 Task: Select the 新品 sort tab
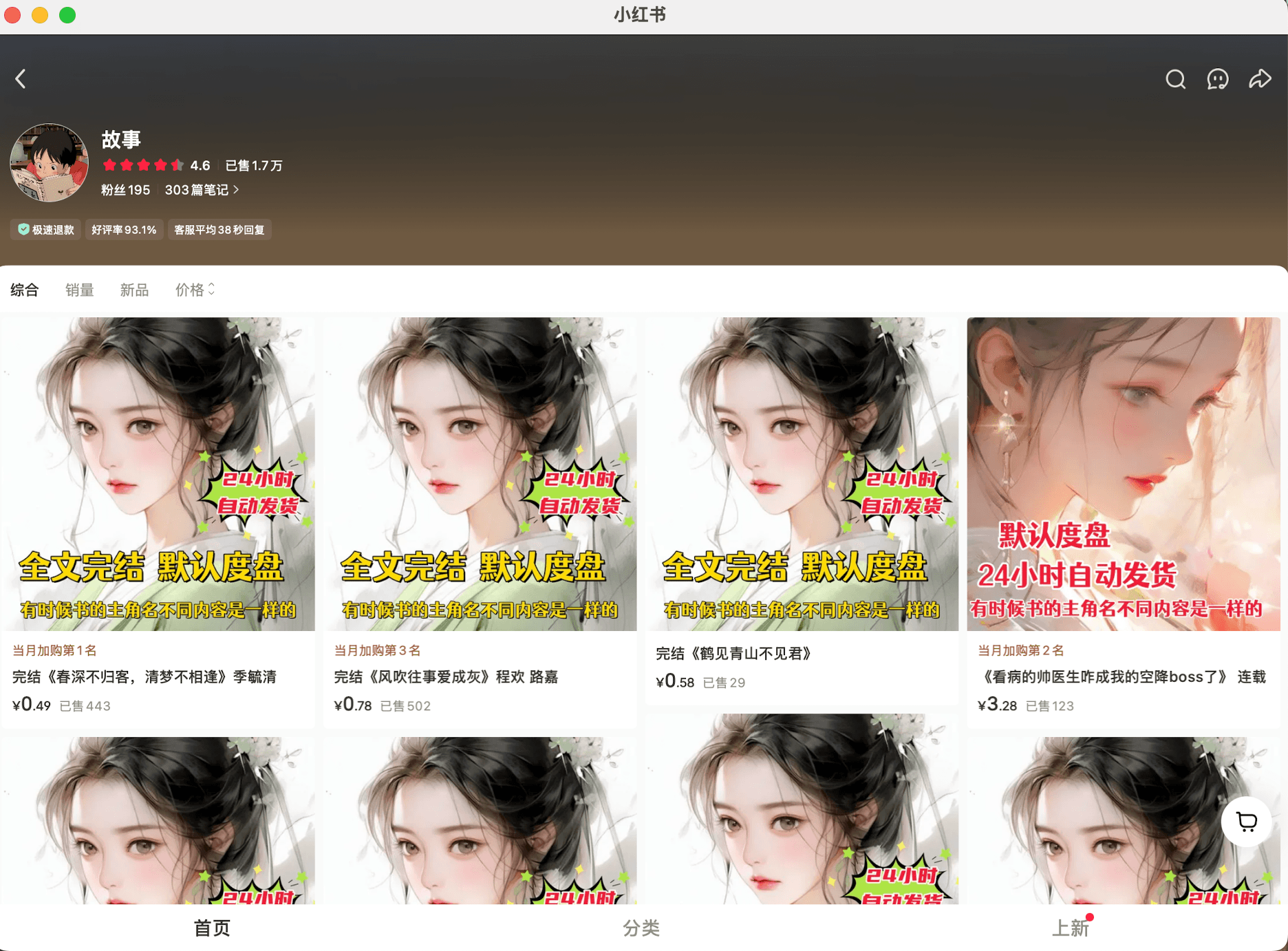[134, 290]
